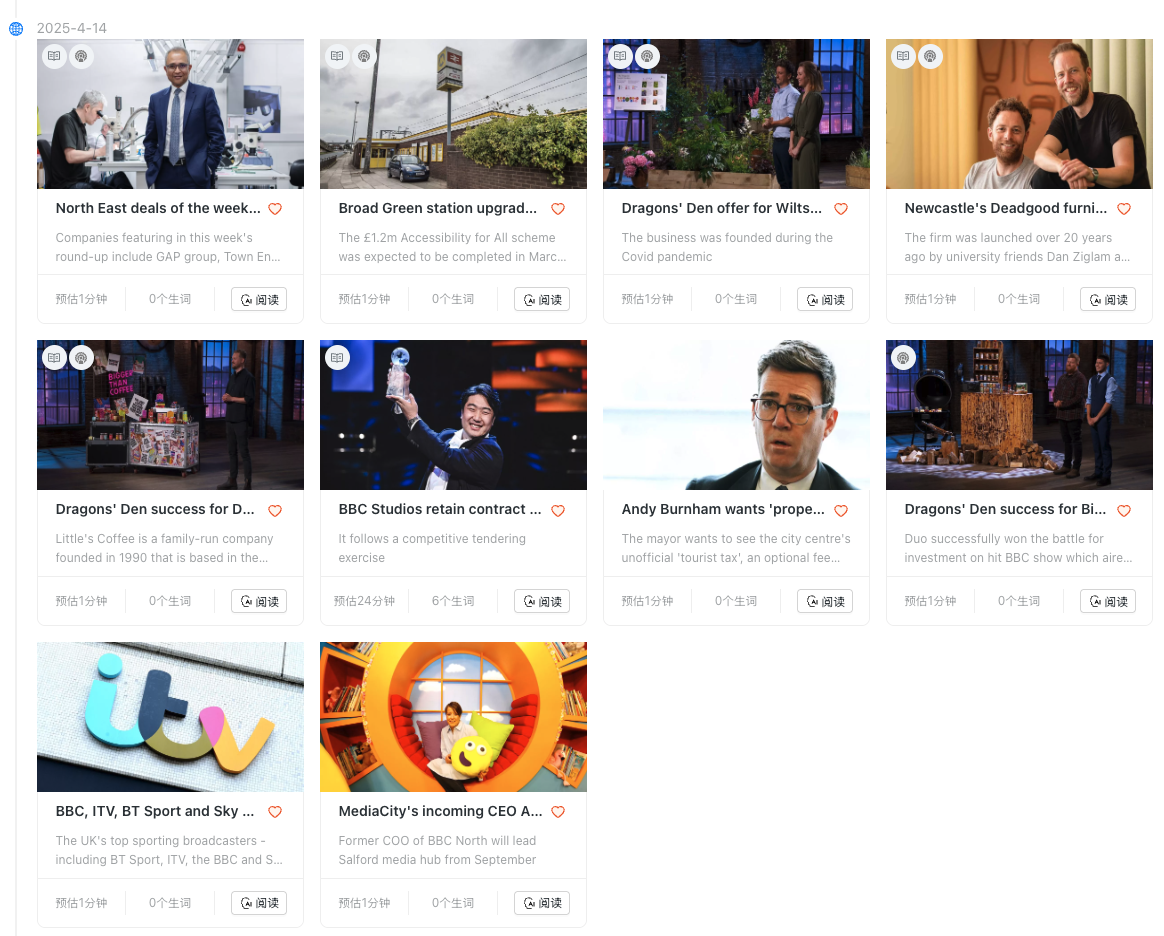1164x936 pixels.
Task: Click book icon on Broad Green station card
Action: click(x=337, y=56)
